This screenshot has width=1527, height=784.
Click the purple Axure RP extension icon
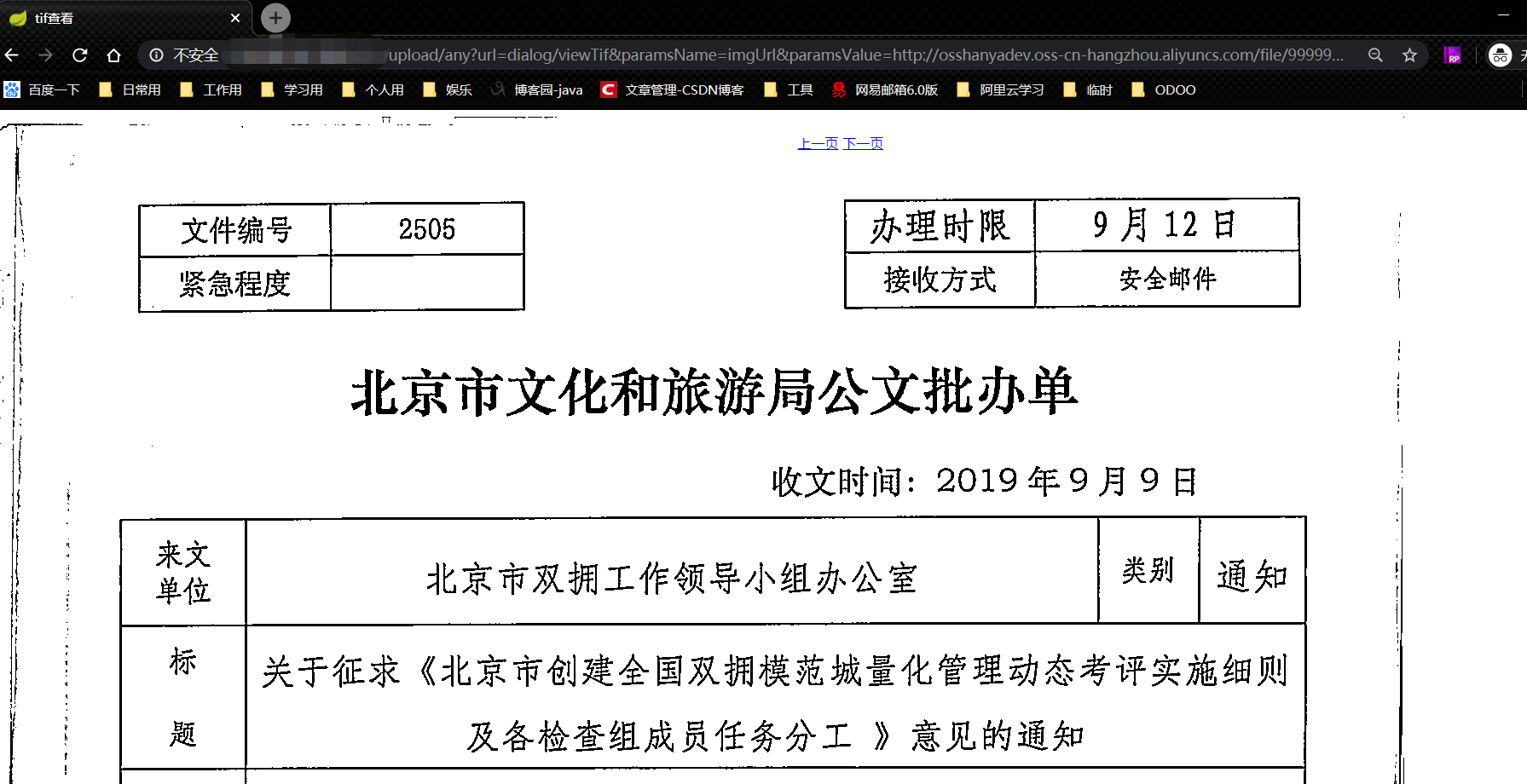tap(1454, 55)
